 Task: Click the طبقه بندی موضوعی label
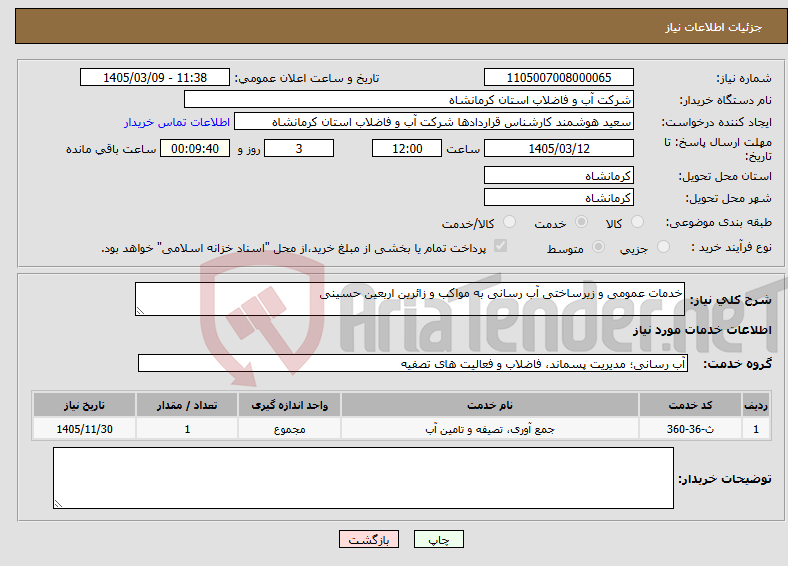tap(719, 222)
